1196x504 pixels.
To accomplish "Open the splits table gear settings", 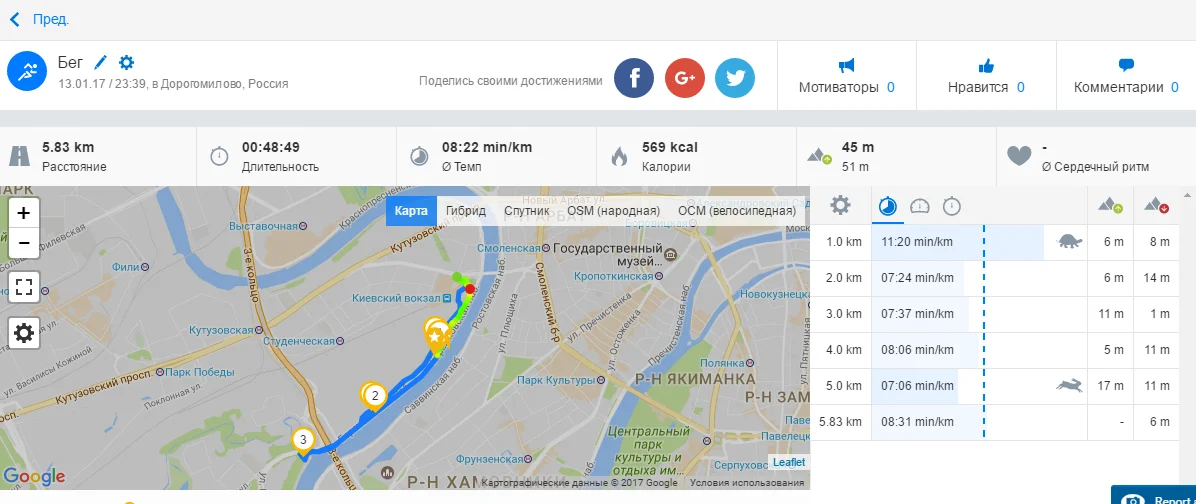I will click(x=840, y=205).
